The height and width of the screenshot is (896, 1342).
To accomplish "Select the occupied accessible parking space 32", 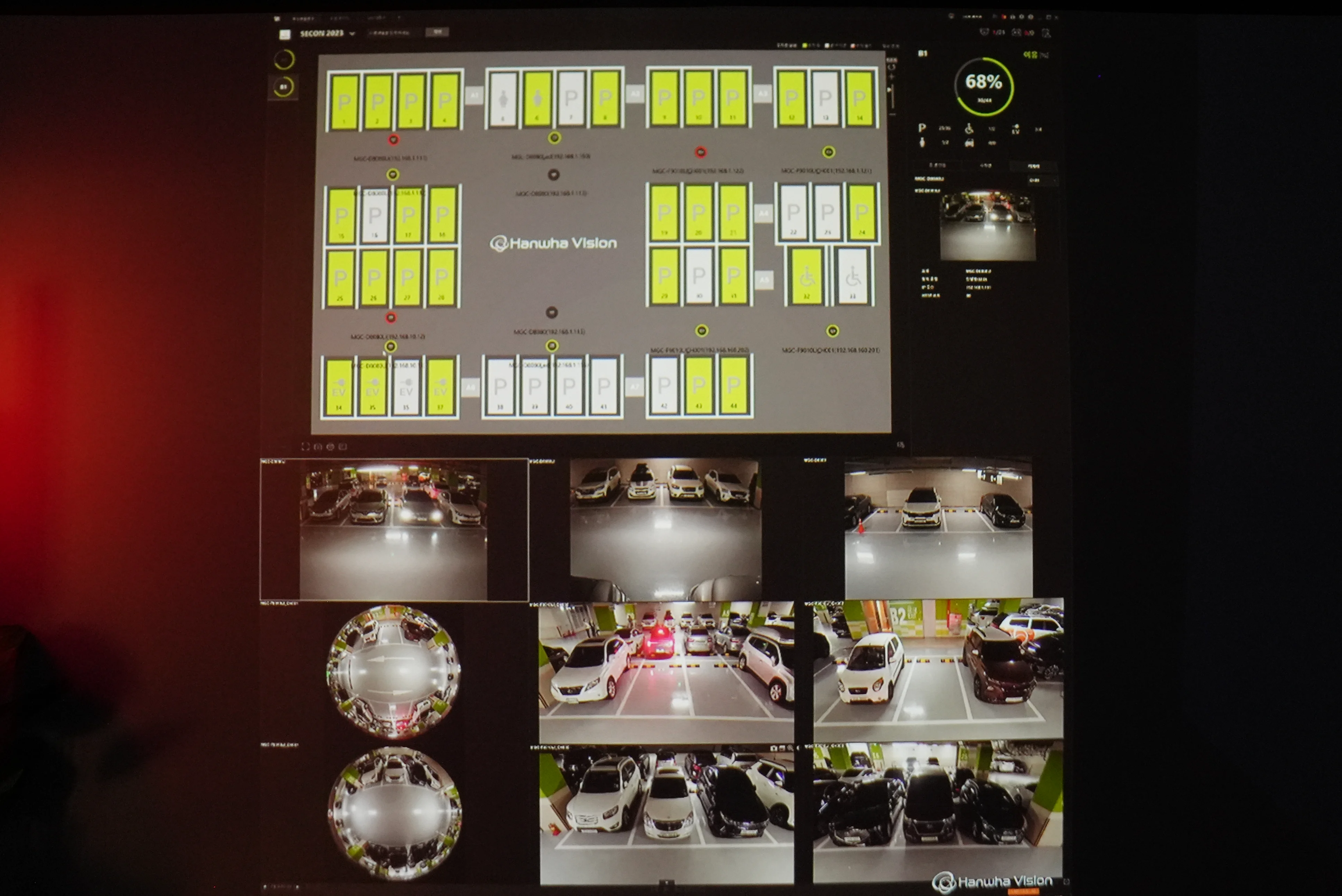I will [x=807, y=276].
